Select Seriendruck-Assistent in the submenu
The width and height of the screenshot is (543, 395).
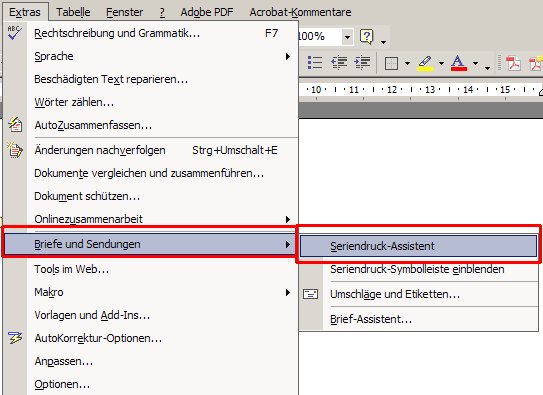point(418,246)
